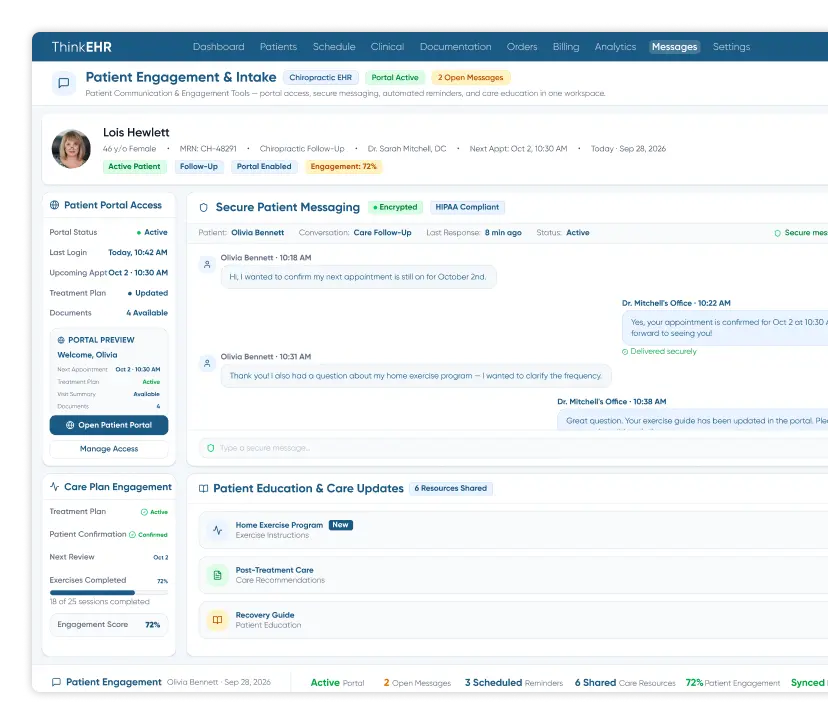
Task: Open the Recovery Guide resource
Action: pyautogui.click(x=513, y=620)
